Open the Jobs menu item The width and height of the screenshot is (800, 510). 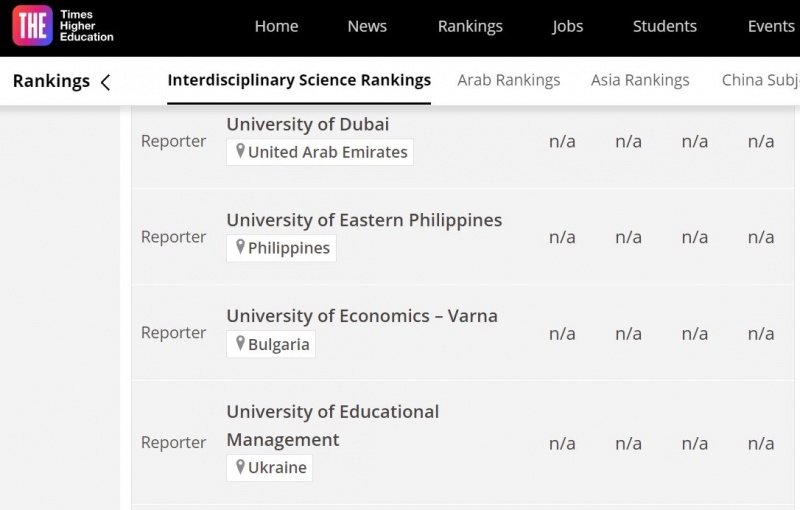[567, 27]
